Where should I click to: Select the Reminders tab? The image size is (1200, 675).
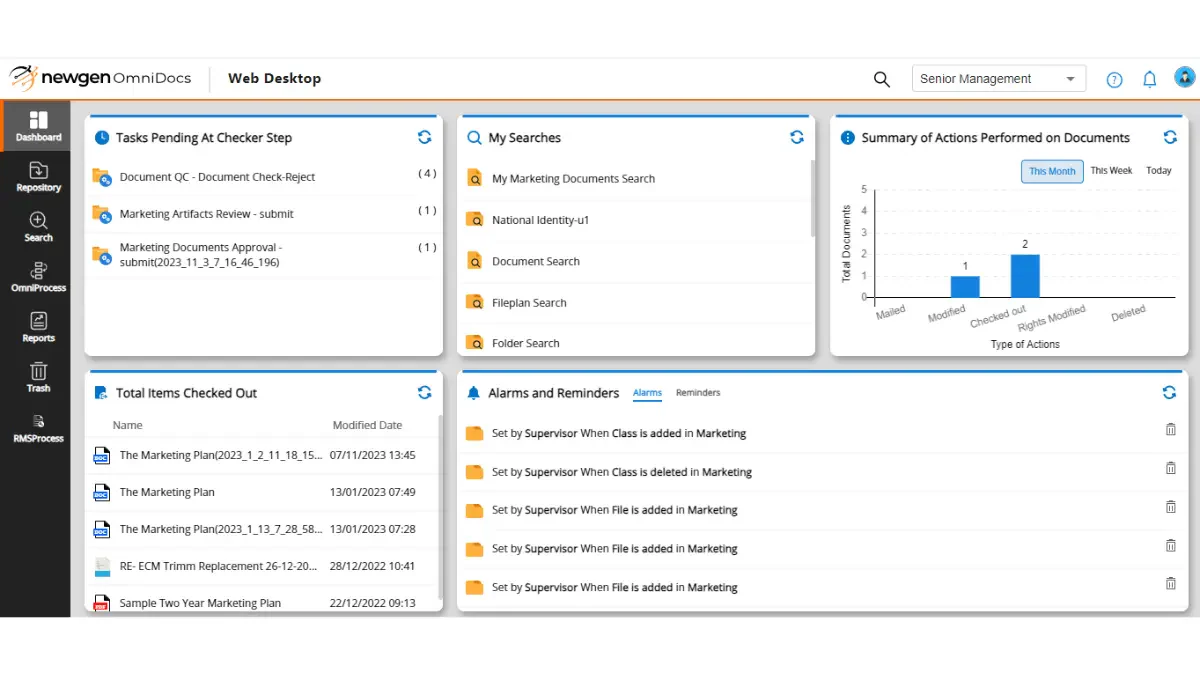coord(698,393)
